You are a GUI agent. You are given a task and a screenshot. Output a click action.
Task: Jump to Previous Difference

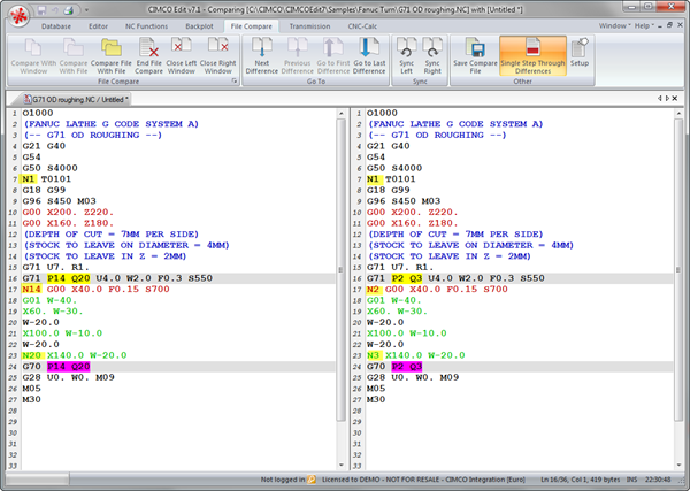[x=297, y=56]
